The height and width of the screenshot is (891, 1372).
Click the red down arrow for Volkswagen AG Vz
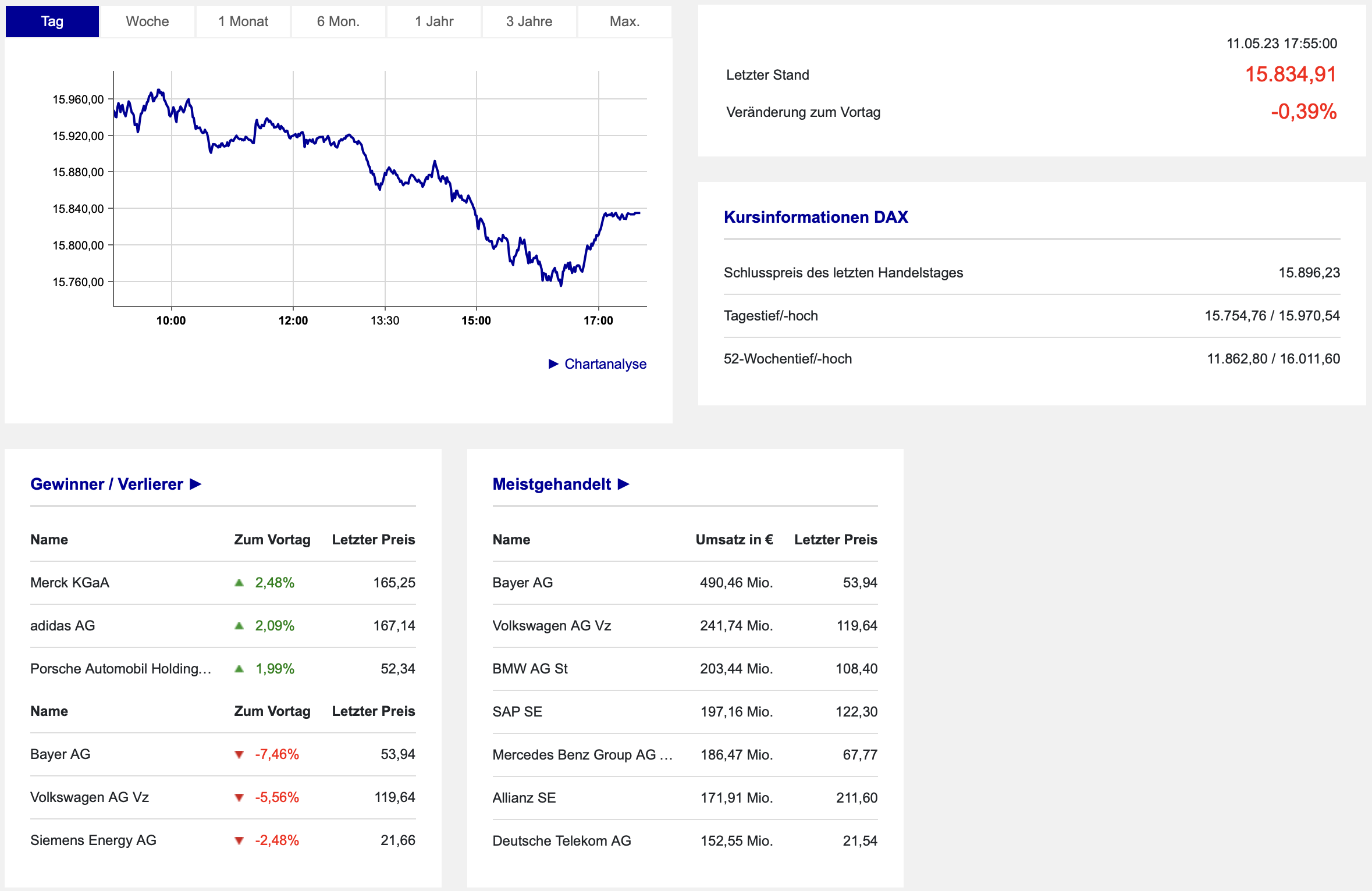[x=239, y=798]
